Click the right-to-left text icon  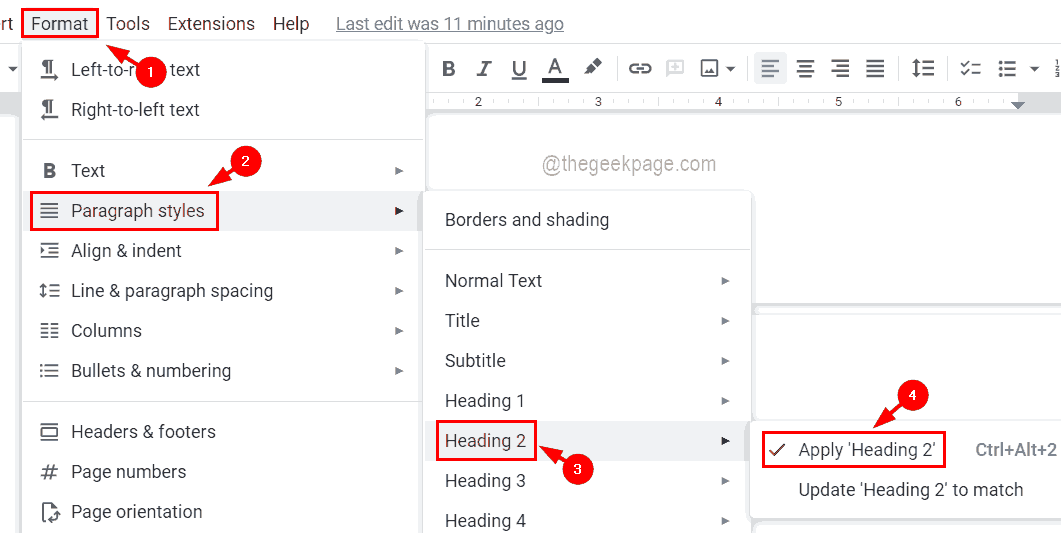point(49,110)
